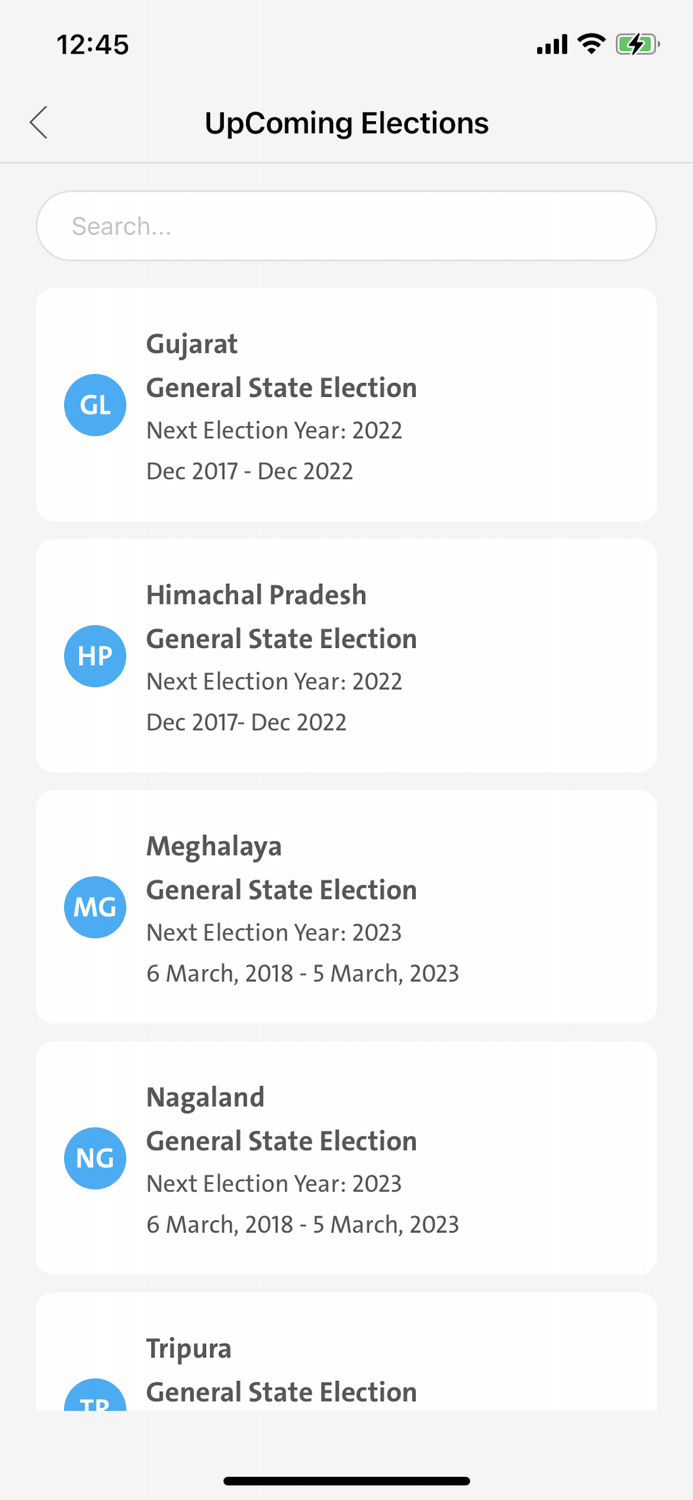Click the GL badge for Gujarat
693x1500 pixels.
click(x=95, y=405)
